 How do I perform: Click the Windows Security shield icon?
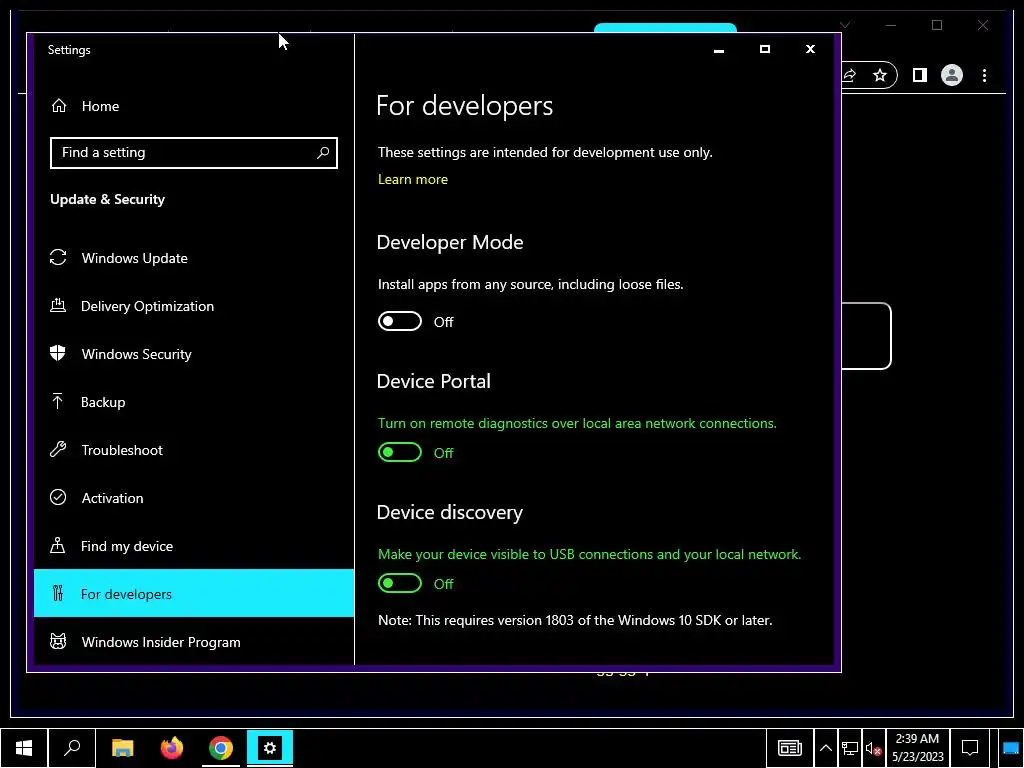(x=58, y=353)
